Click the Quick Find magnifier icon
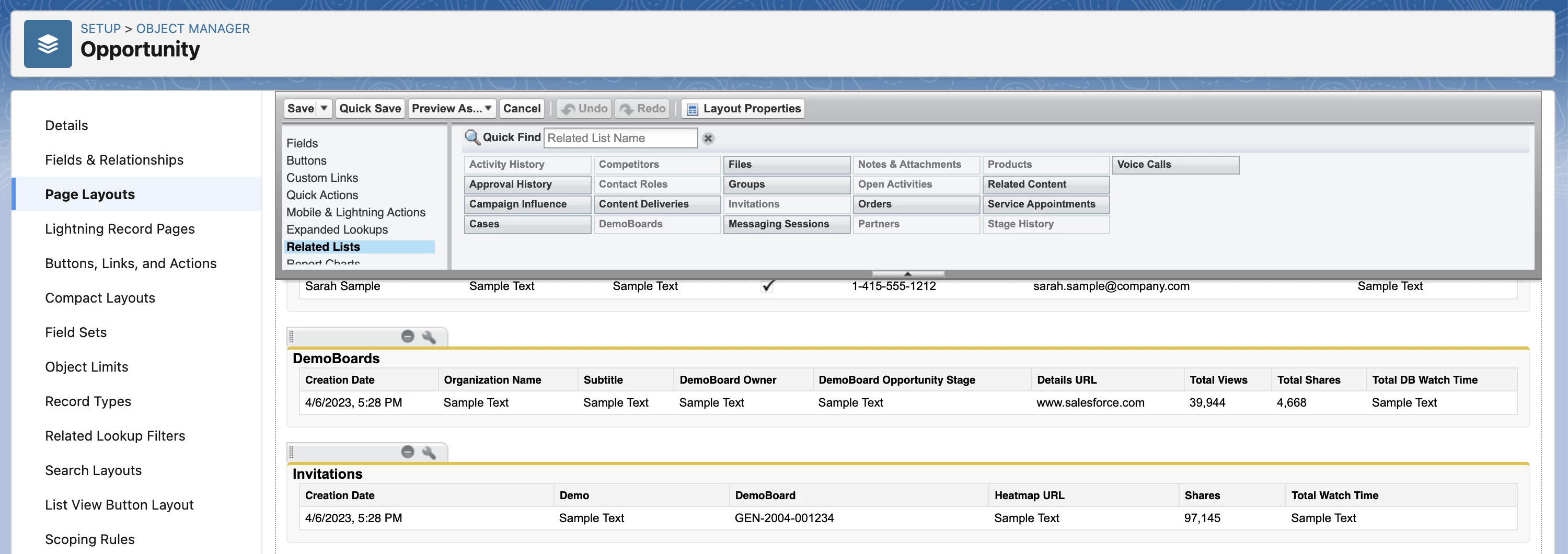Image resolution: width=1568 pixels, height=554 pixels. pos(472,137)
